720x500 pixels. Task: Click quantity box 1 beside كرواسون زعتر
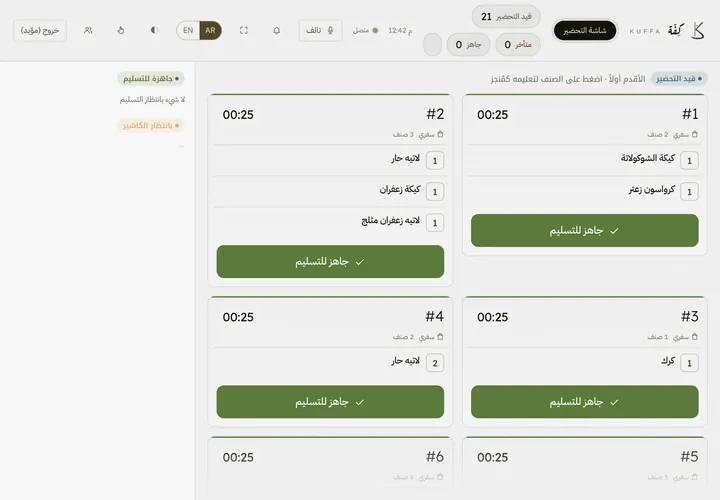click(x=689, y=192)
